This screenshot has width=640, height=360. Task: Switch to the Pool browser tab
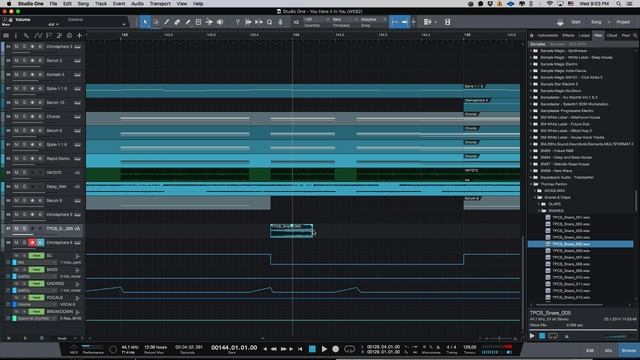click(626, 36)
